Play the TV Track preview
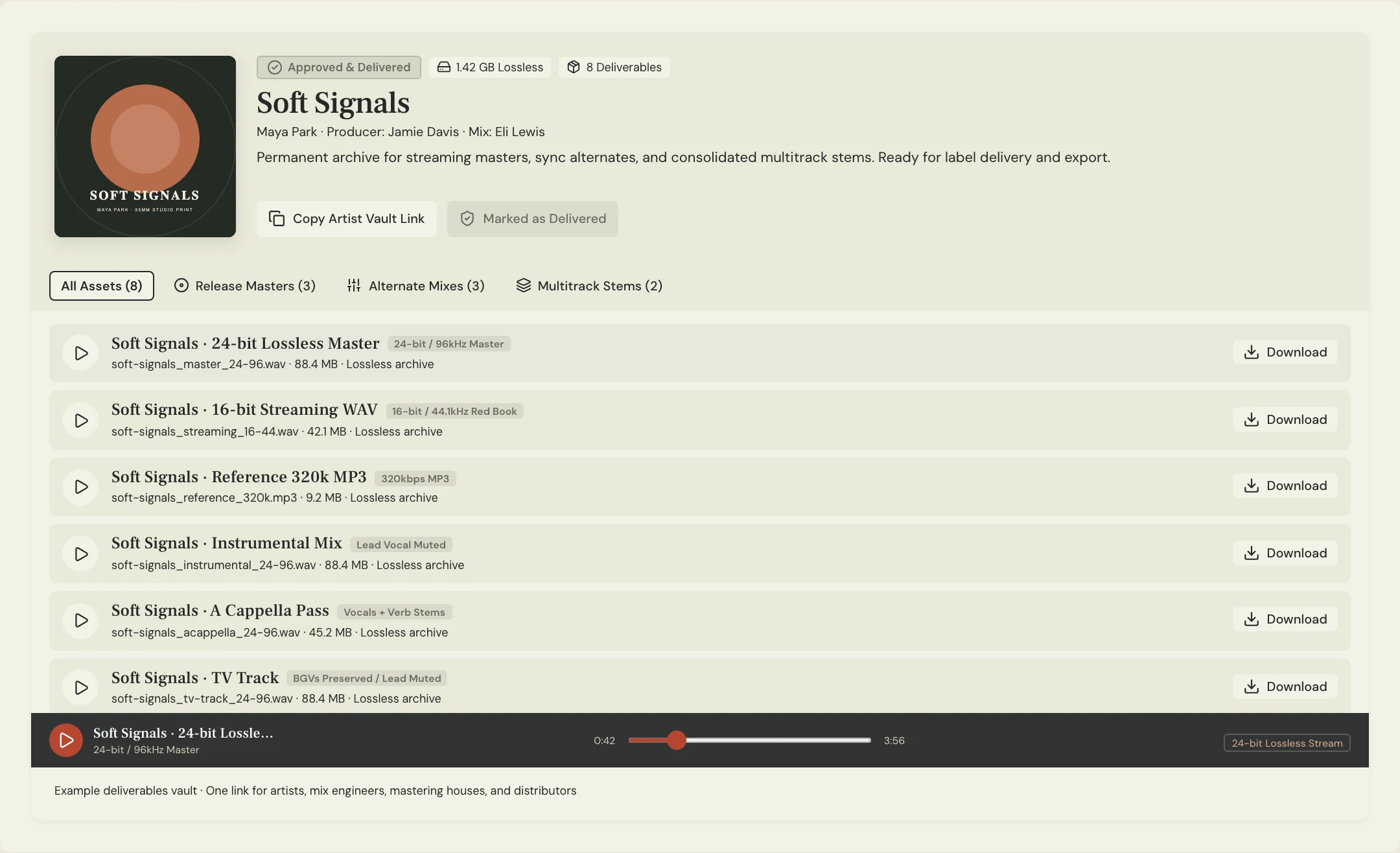1400x853 pixels. pyautogui.click(x=80, y=687)
